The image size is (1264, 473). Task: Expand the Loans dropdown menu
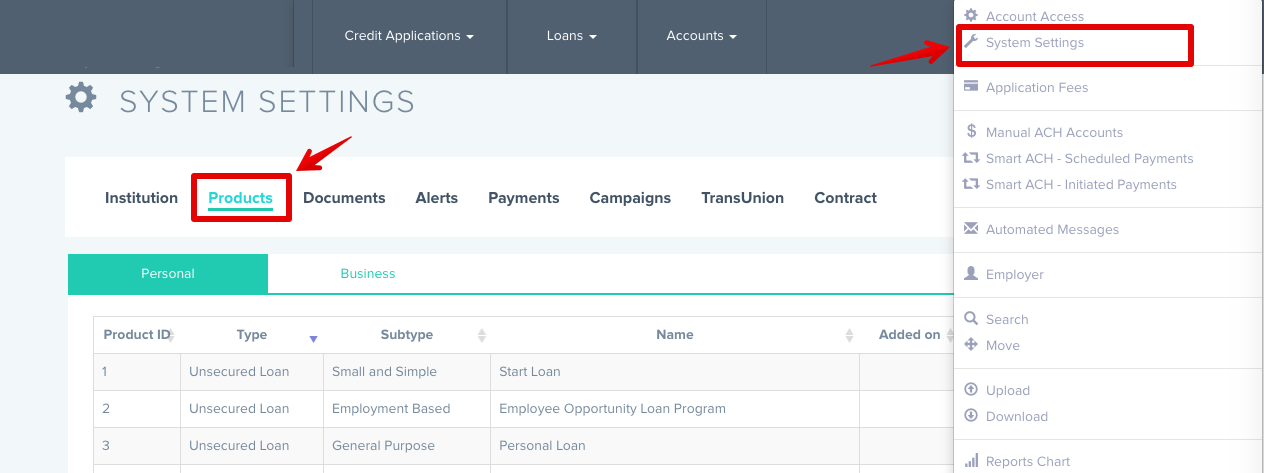click(x=572, y=36)
